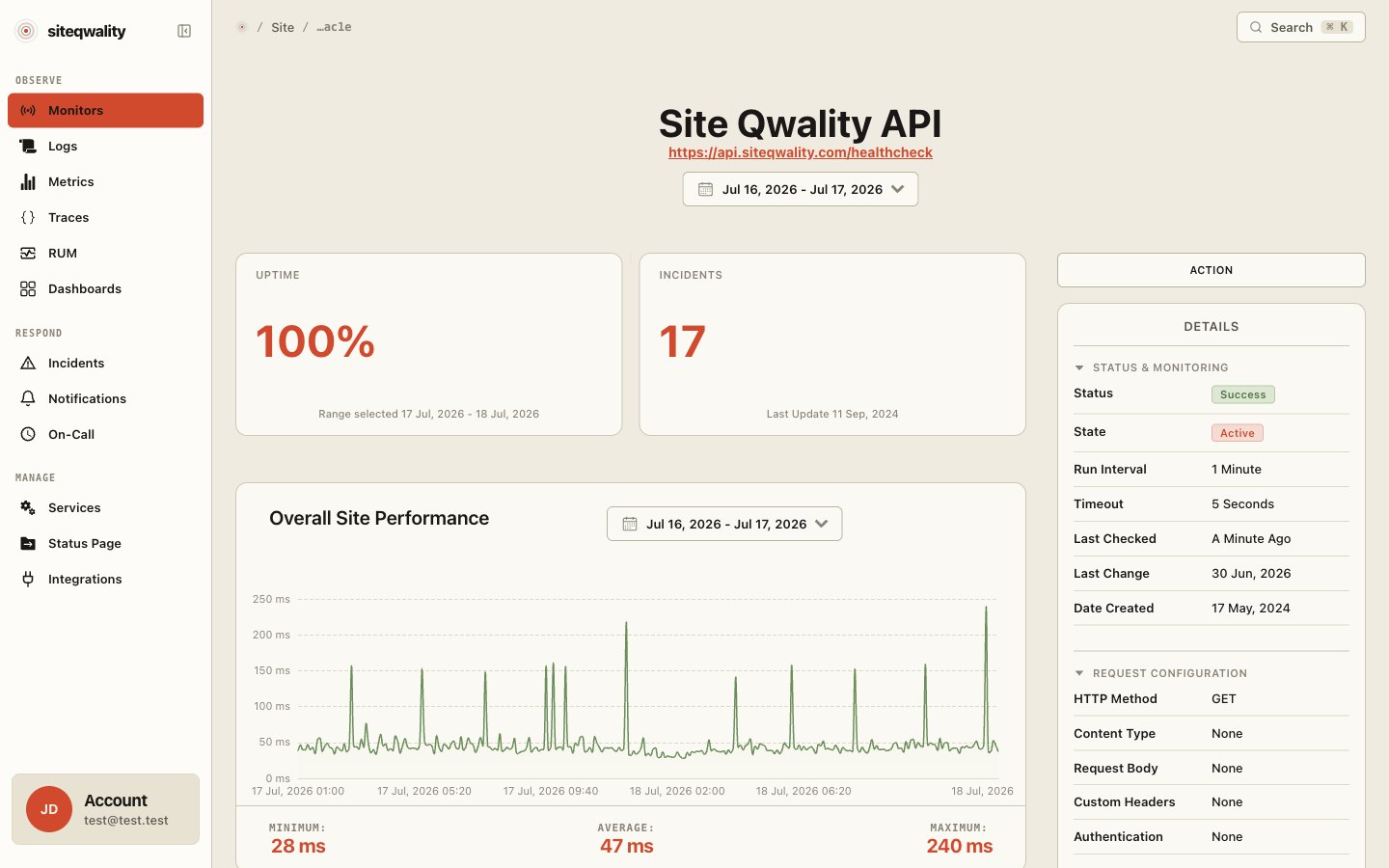Click the siteqwality logo icon

pyautogui.click(x=27, y=31)
